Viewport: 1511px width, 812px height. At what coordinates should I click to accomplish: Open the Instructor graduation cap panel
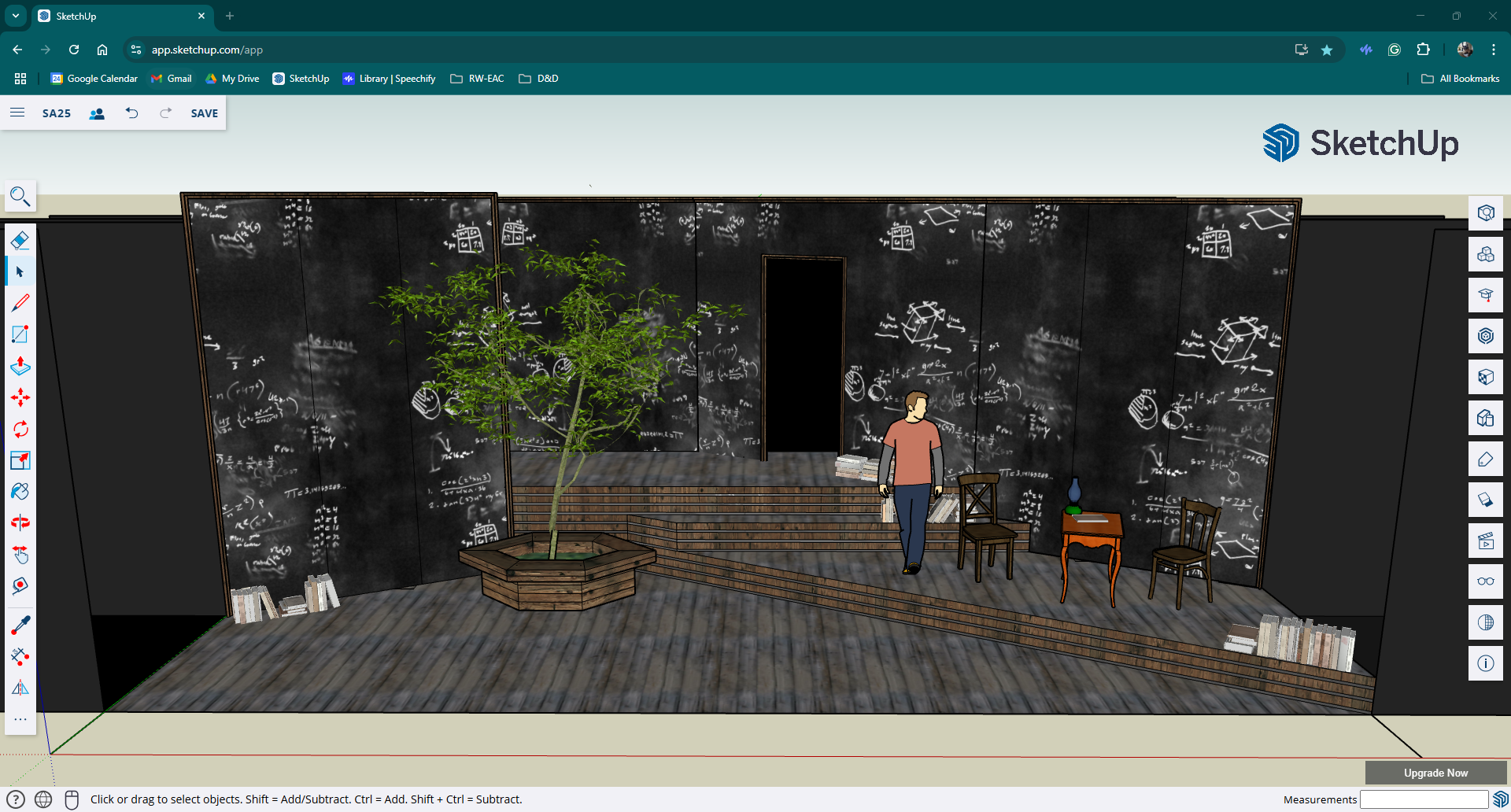coord(1486,295)
